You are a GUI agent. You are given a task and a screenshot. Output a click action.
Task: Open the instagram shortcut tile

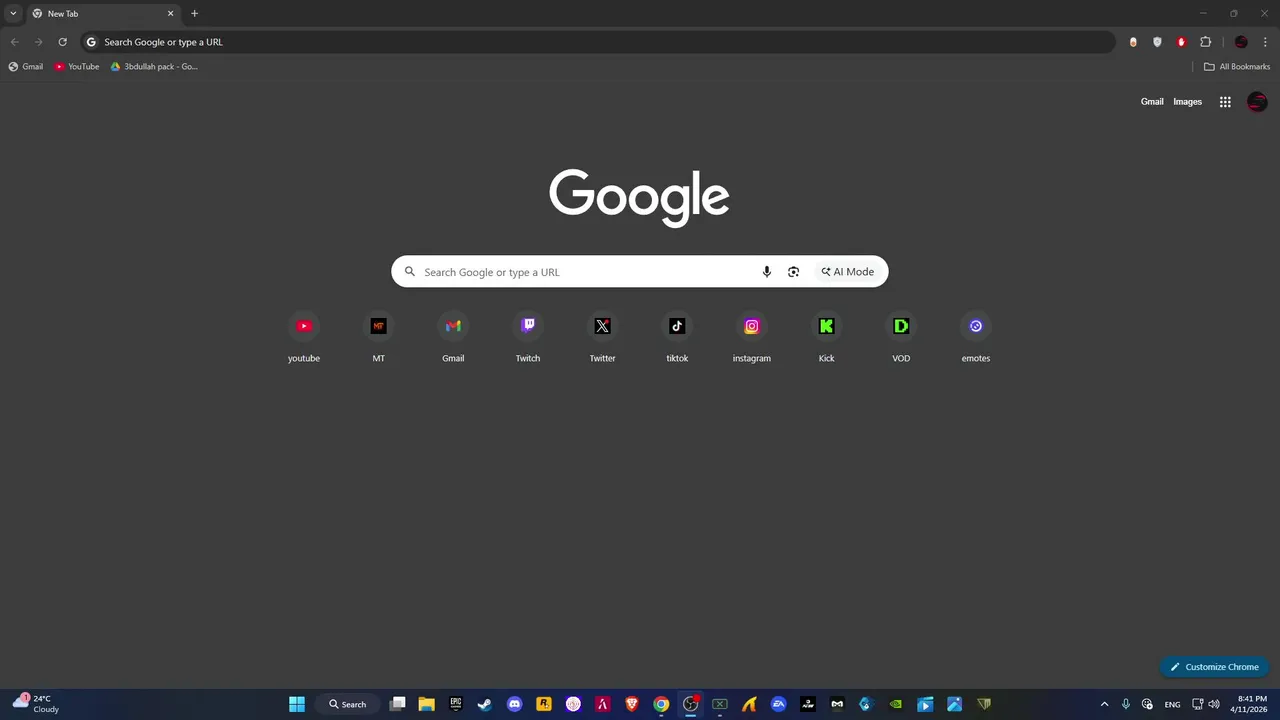752,338
